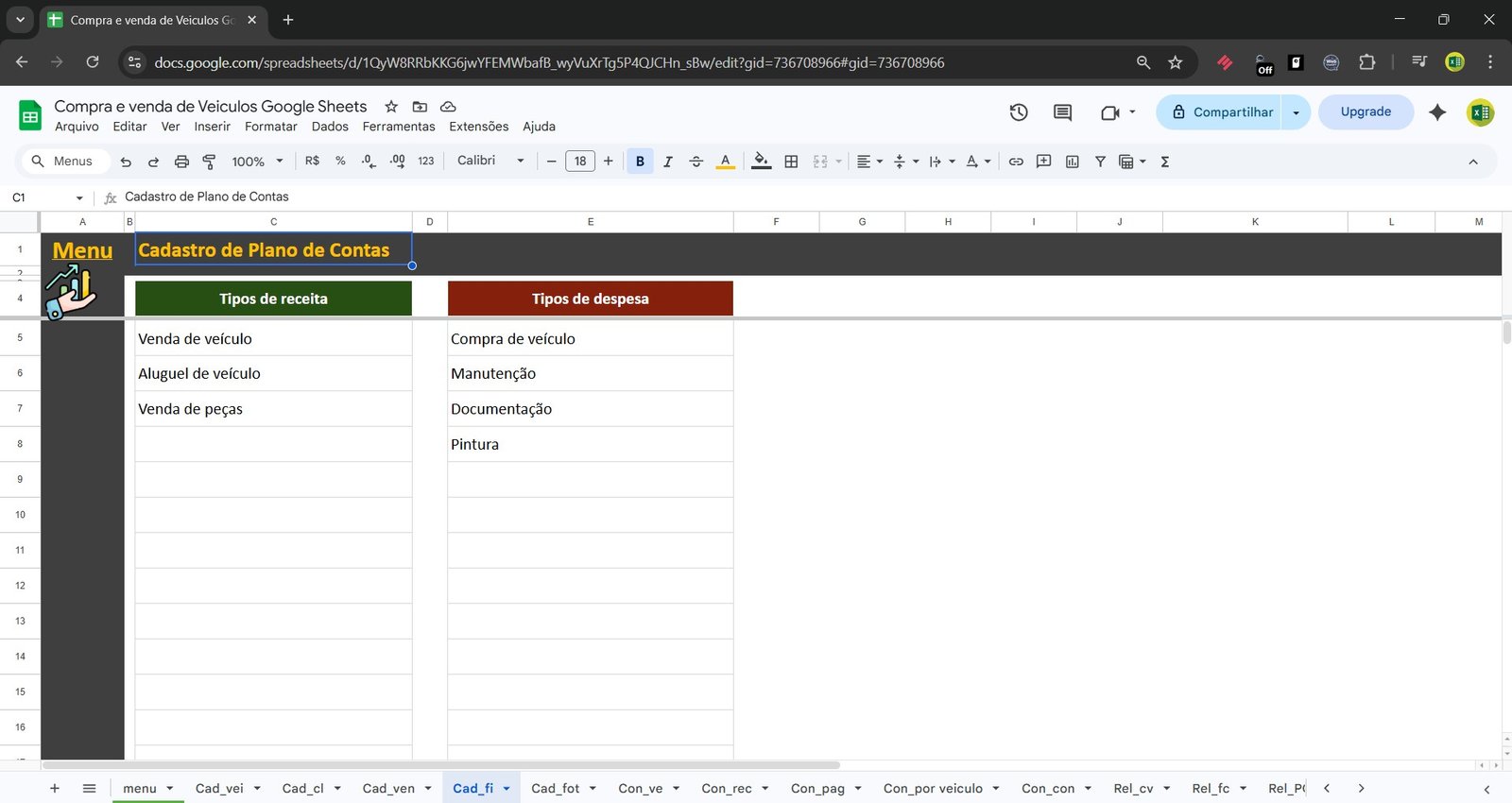
Task: Click the create filter icon
Action: pos(1100,162)
